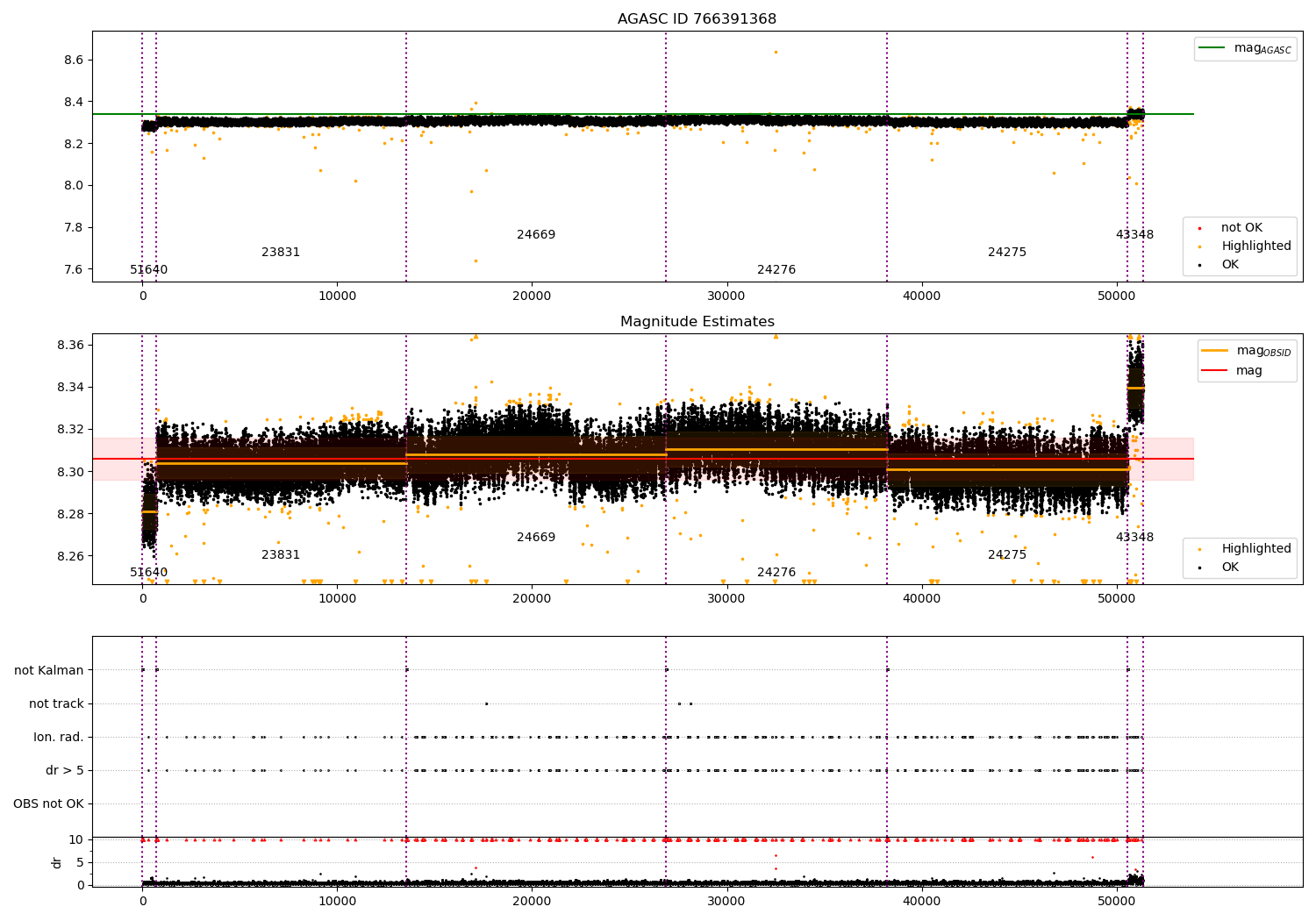Viewport: 1316px width, 921px height.
Task: Click x-axis tick 20000 under the bottom plot
Action: coord(532,902)
